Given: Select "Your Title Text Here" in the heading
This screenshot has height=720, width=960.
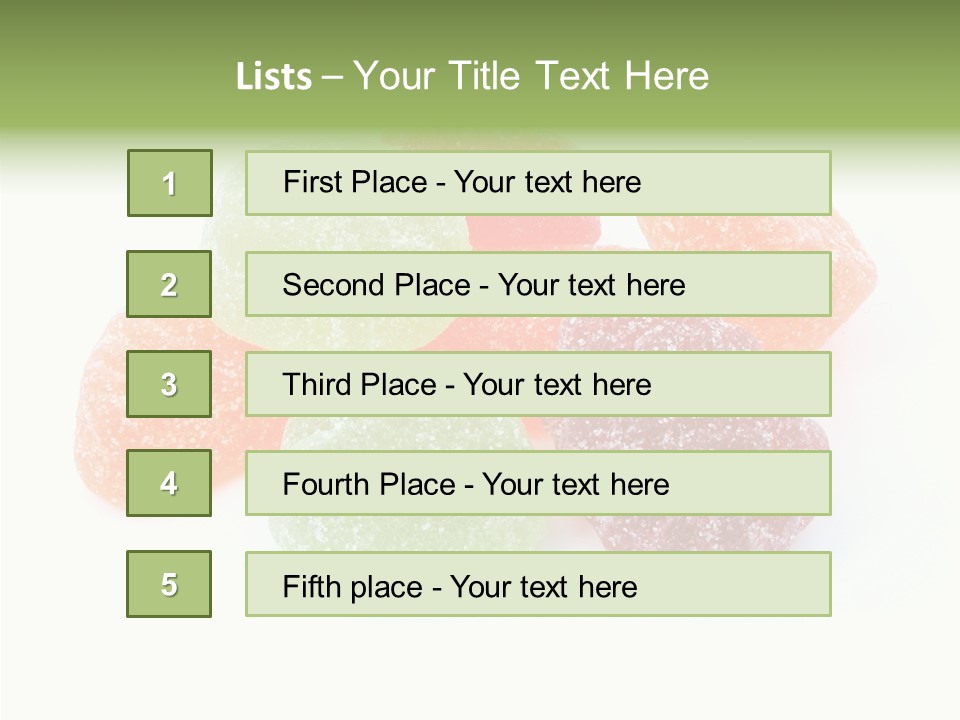Looking at the screenshot, I should (531, 77).
